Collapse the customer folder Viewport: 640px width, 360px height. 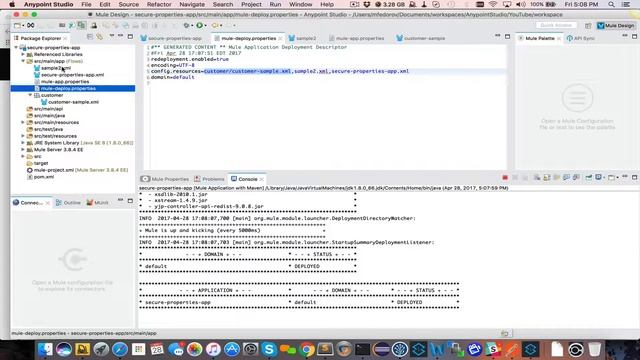[x=30, y=95]
